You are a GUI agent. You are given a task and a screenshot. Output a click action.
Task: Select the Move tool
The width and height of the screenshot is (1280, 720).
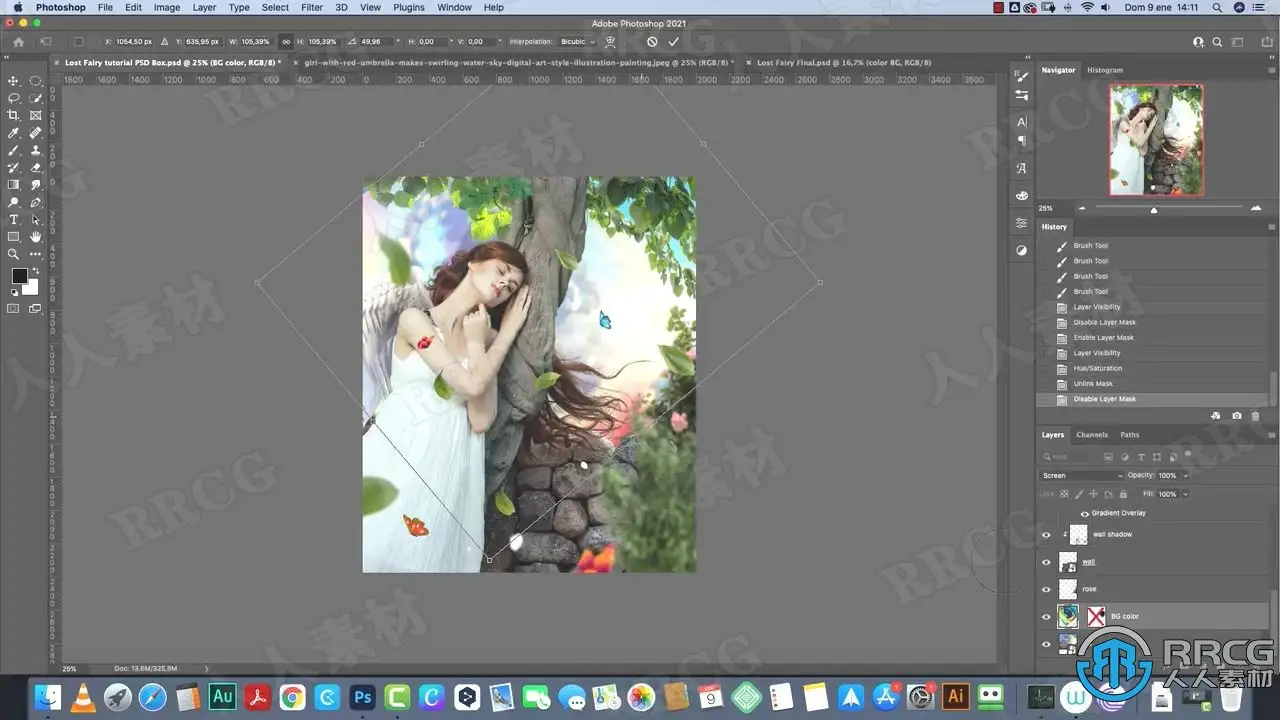coord(14,81)
